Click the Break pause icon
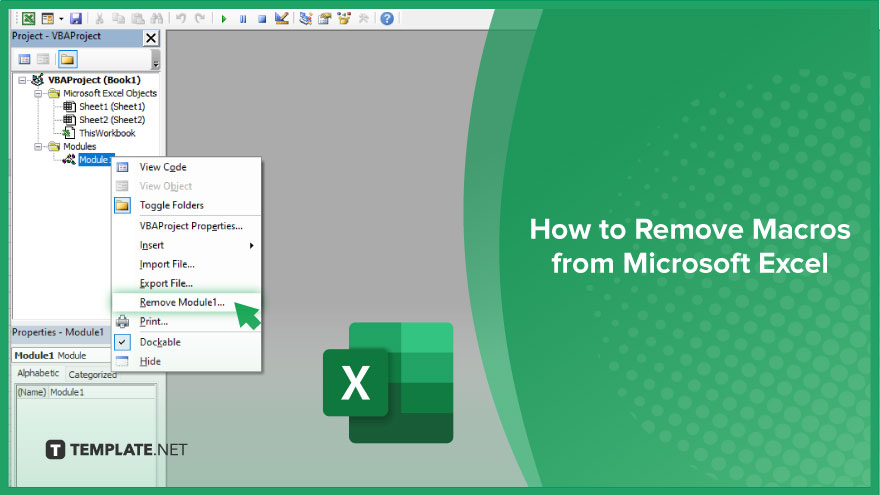The height and width of the screenshot is (495, 880). [243, 19]
